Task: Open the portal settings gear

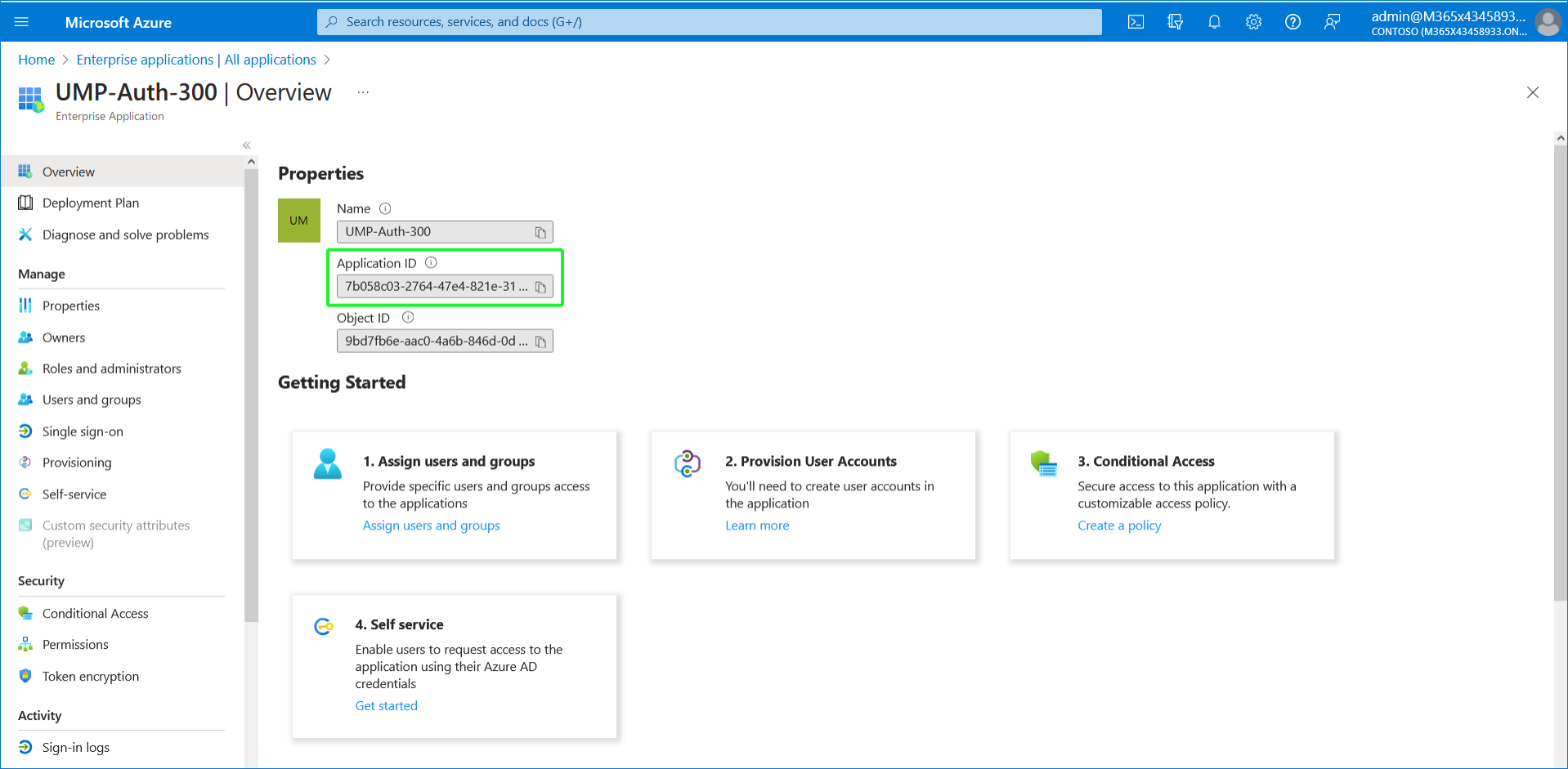Action: click(1253, 22)
